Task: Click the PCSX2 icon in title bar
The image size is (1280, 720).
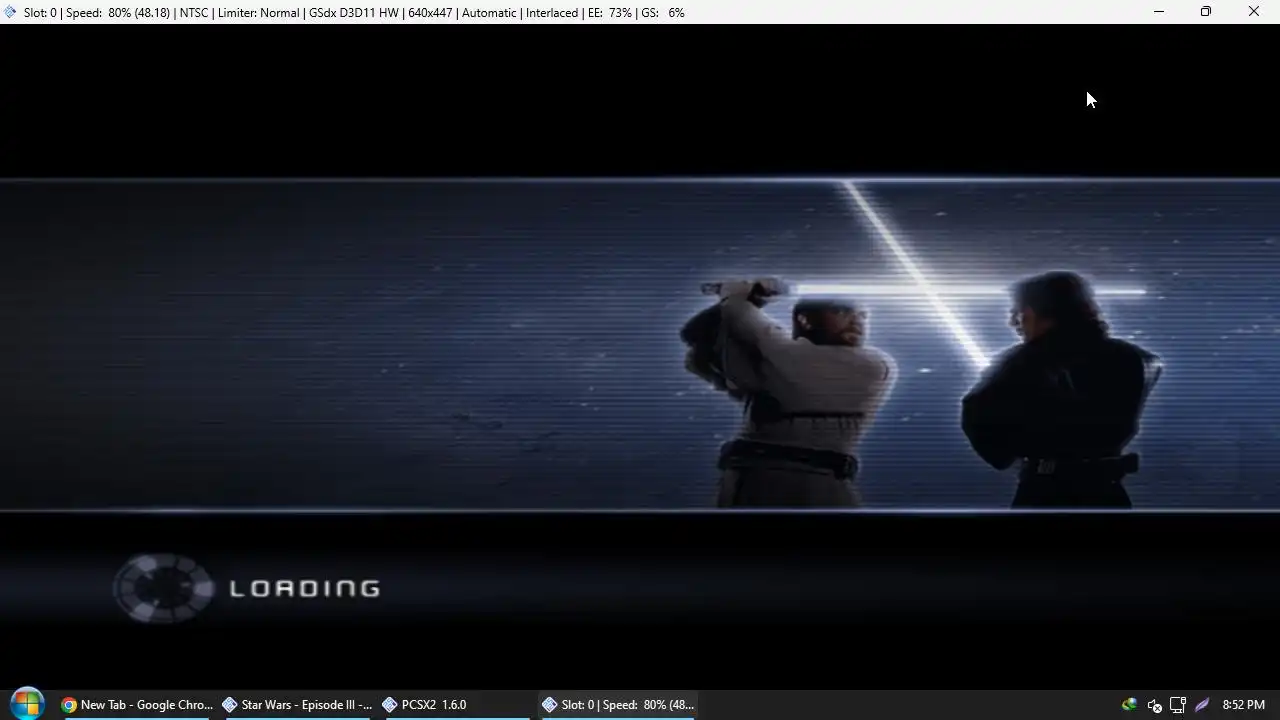Action: [x=10, y=12]
